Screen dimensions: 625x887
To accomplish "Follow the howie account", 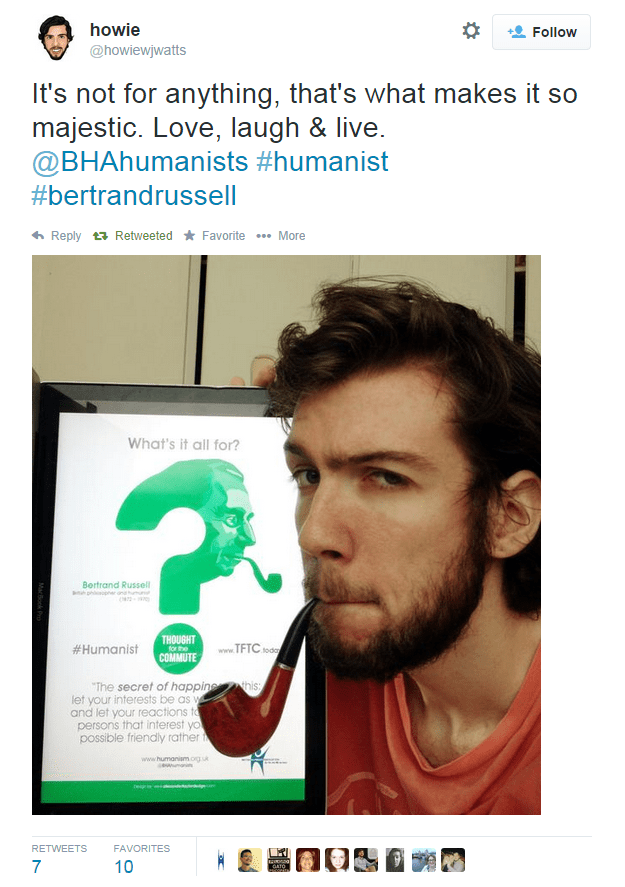I will click(x=541, y=32).
